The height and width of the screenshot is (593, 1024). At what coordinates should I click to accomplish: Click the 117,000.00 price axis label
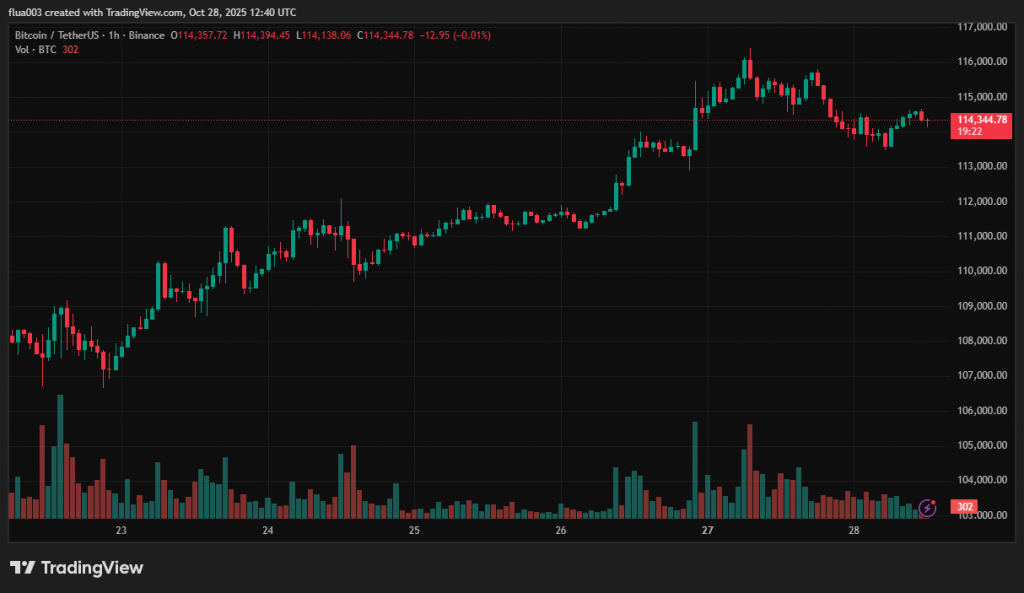click(980, 27)
